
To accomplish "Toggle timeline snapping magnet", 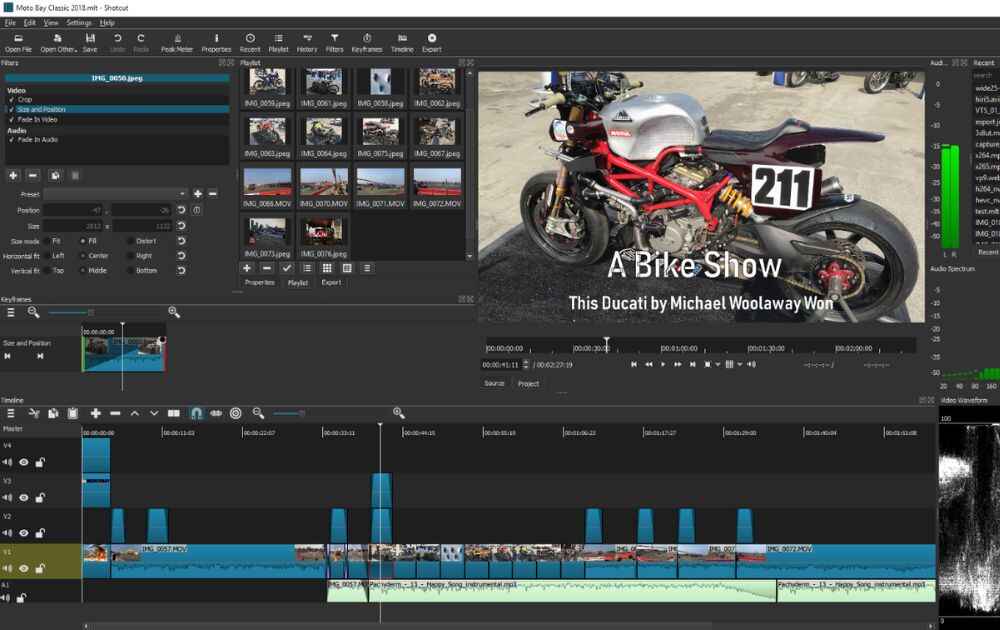I will pyautogui.click(x=196, y=414).
